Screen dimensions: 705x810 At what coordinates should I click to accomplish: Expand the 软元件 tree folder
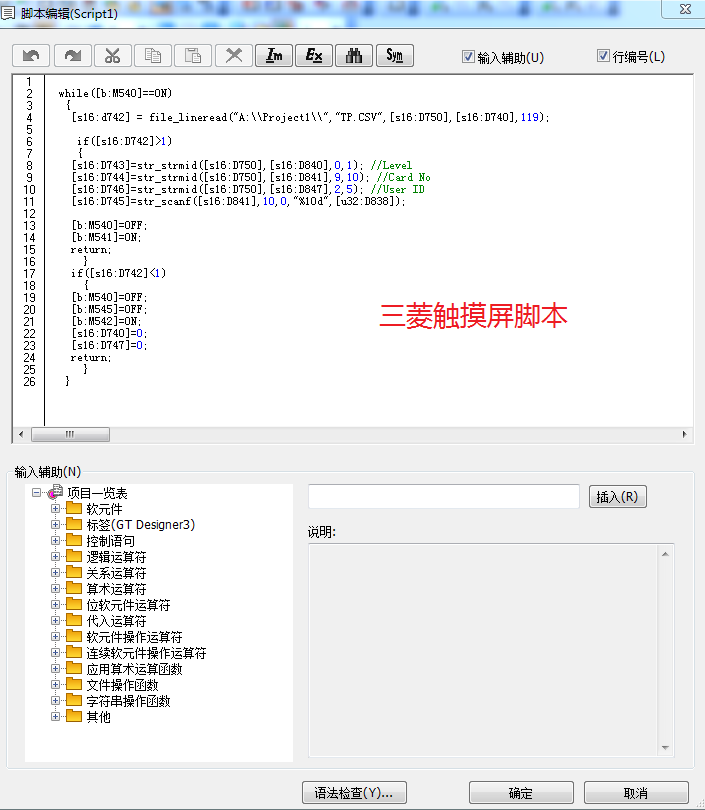click(x=56, y=509)
